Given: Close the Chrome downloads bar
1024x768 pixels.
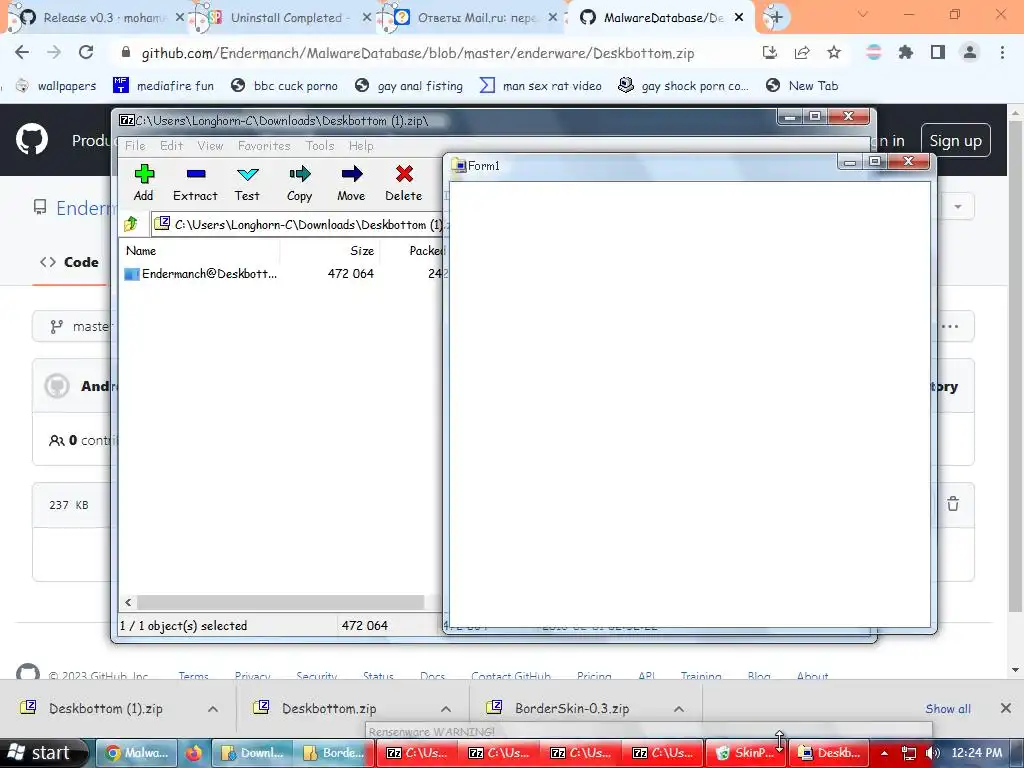Looking at the screenshot, I should tap(1006, 709).
